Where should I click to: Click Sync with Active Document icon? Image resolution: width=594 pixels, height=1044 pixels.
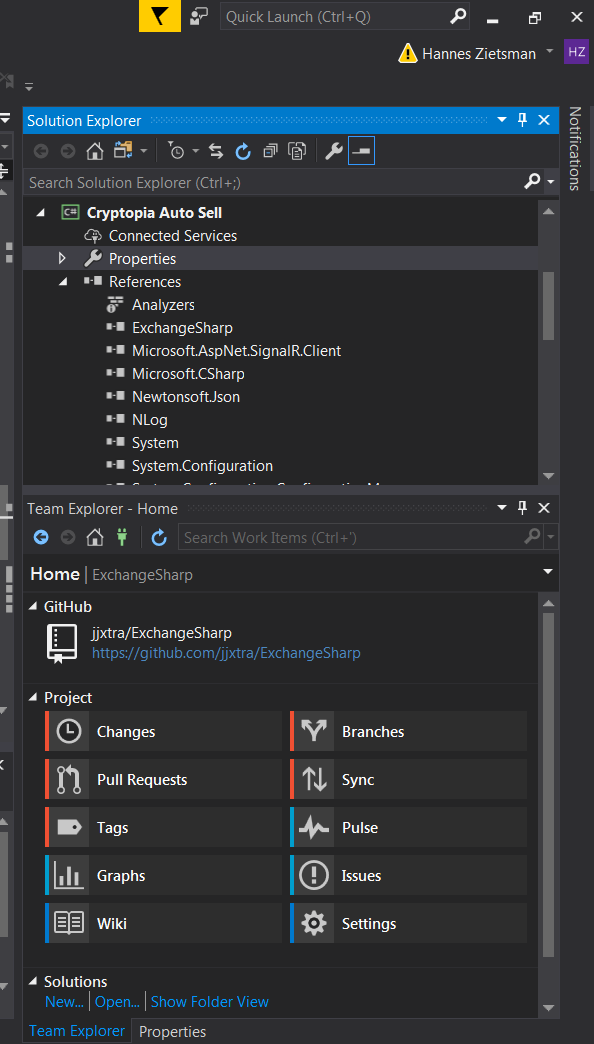point(215,150)
